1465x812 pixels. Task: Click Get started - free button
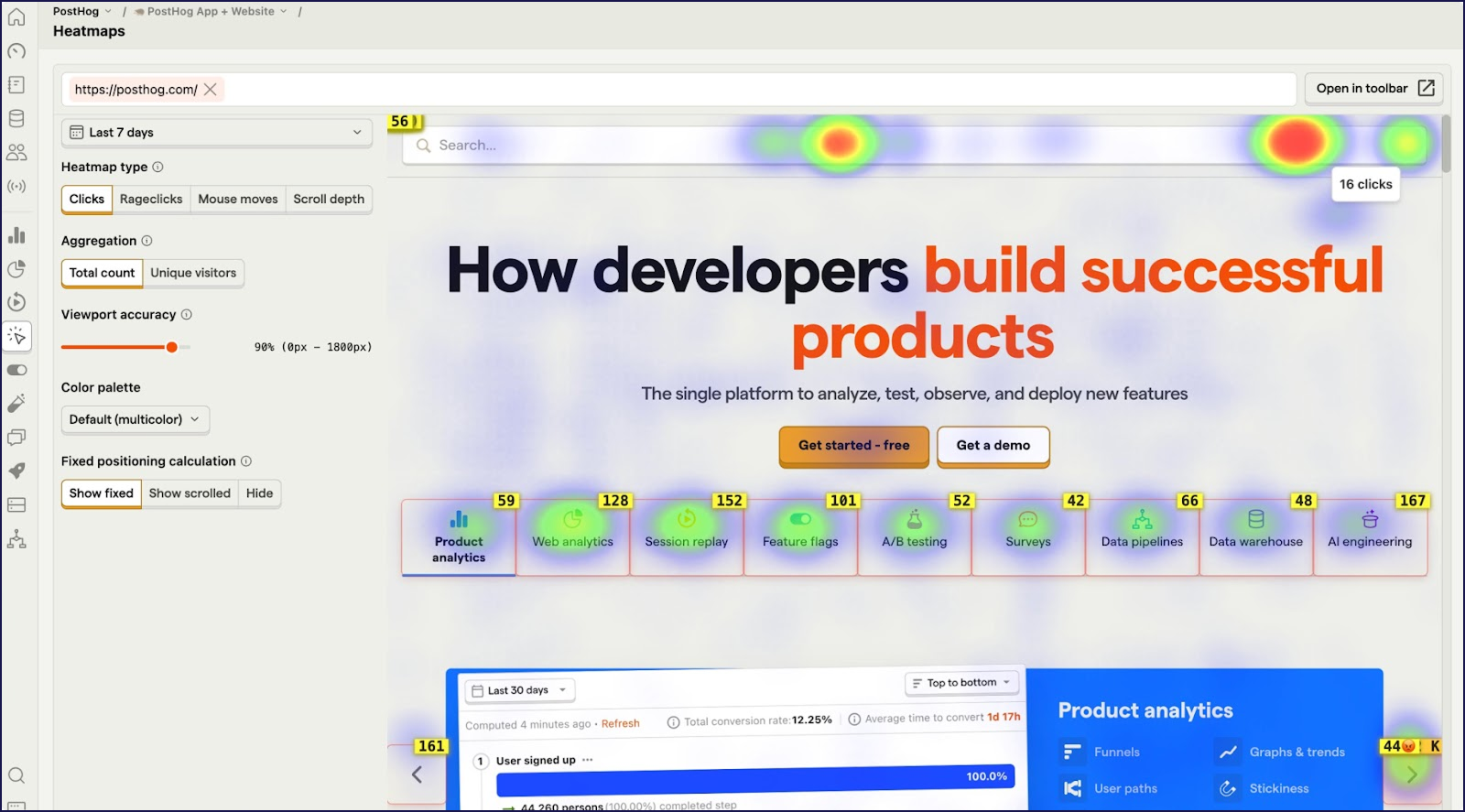pyautogui.click(x=854, y=446)
